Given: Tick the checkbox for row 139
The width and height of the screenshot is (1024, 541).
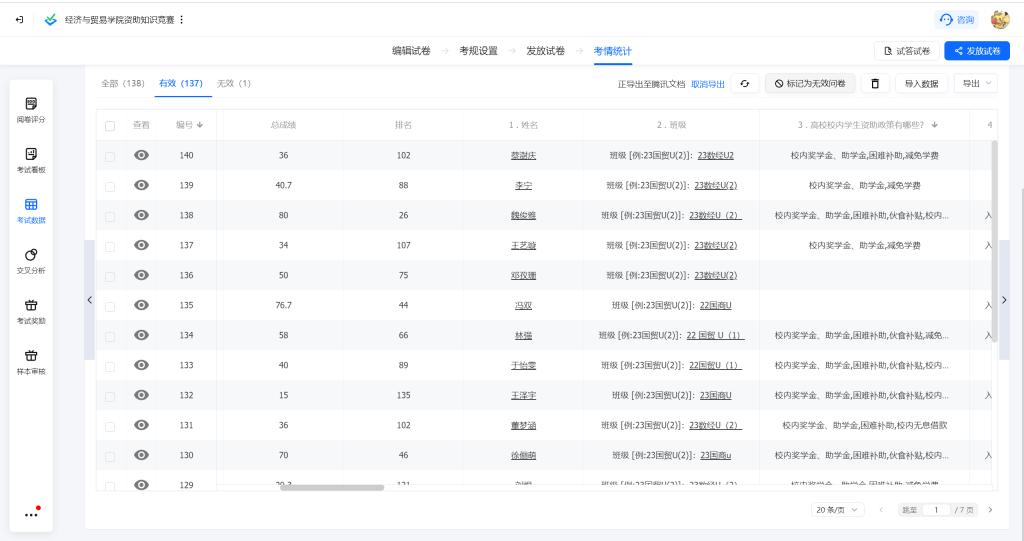Looking at the screenshot, I should pyautogui.click(x=110, y=186).
